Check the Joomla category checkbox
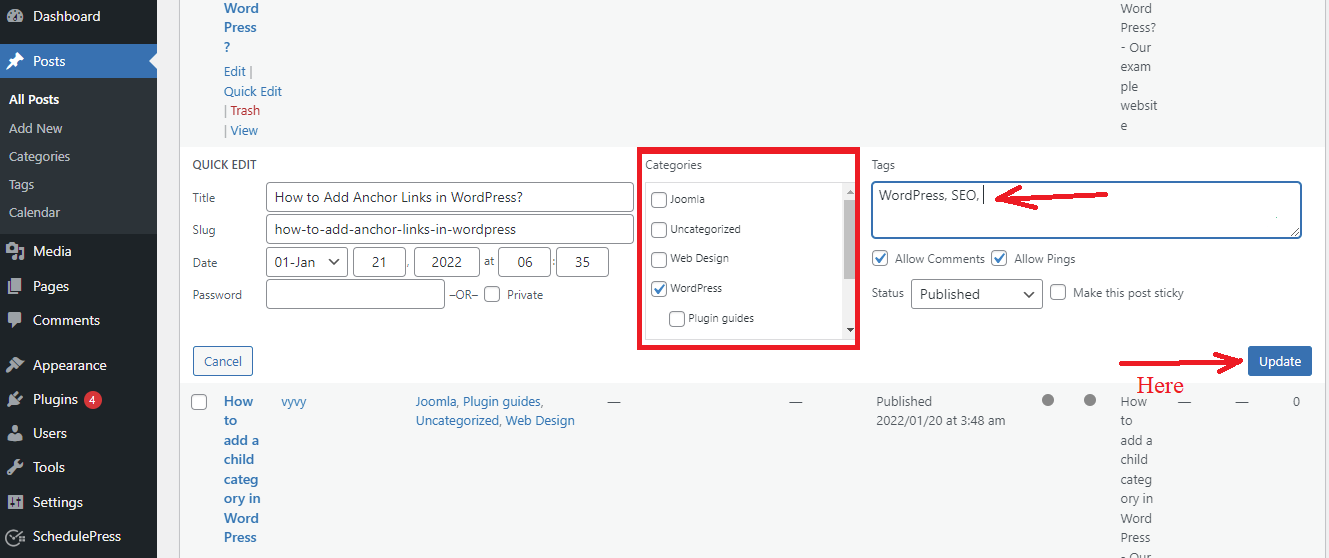The height and width of the screenshot is (558, 1329). click(659, 200)
